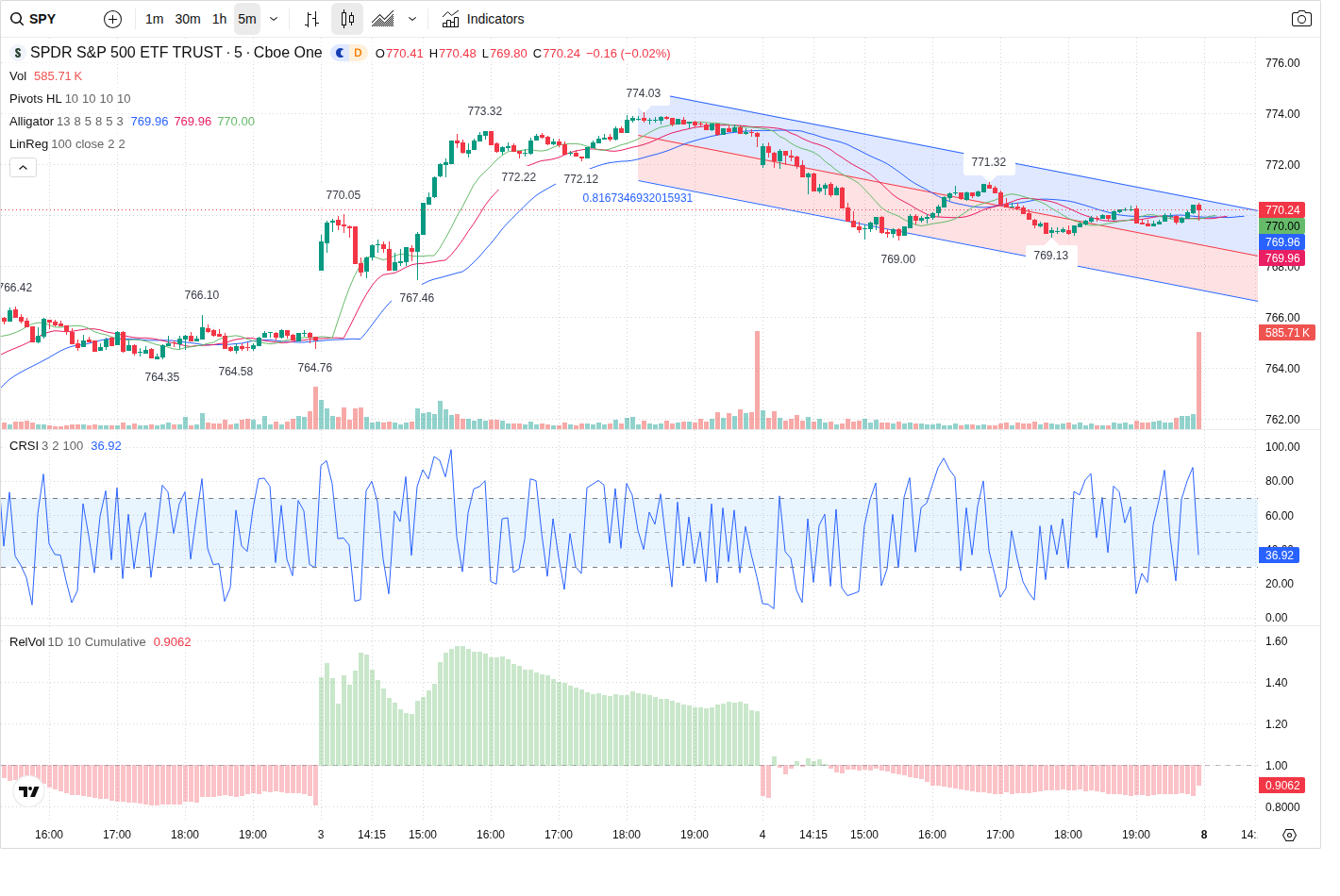1340x896 pixels.
Task: Click the 769.00 pivot low label
Action: pos(898,259)
